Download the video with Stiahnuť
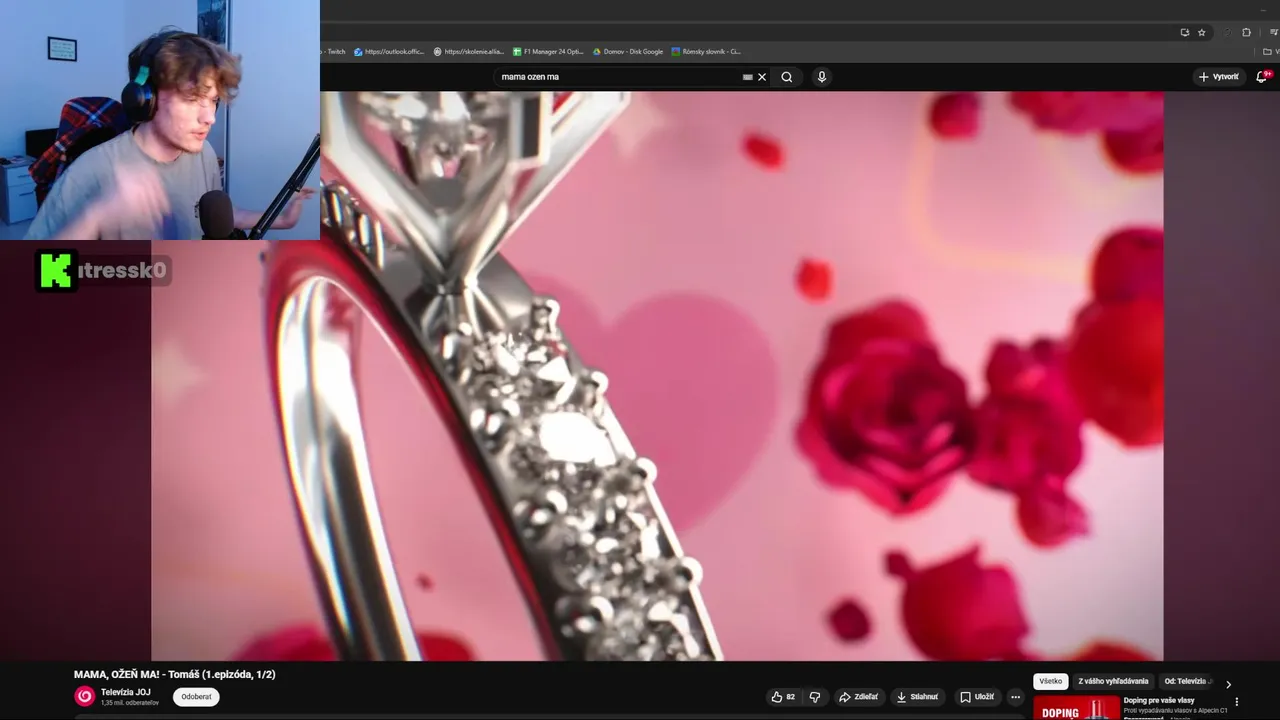This screenshot has width=1280, height=720. [x=917, y=697]
